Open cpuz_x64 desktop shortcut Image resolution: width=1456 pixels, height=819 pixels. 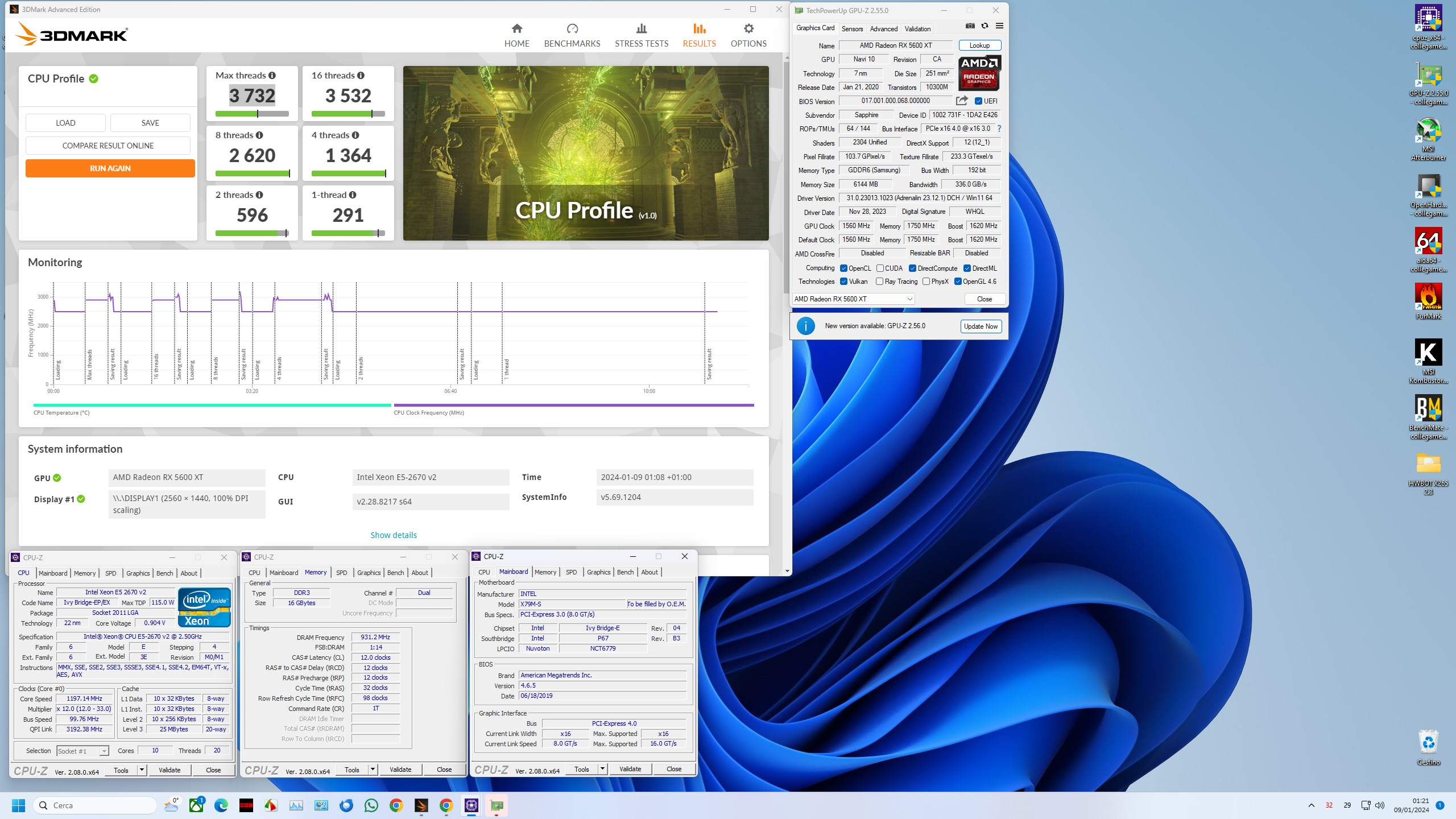(x=1428, y=27)
